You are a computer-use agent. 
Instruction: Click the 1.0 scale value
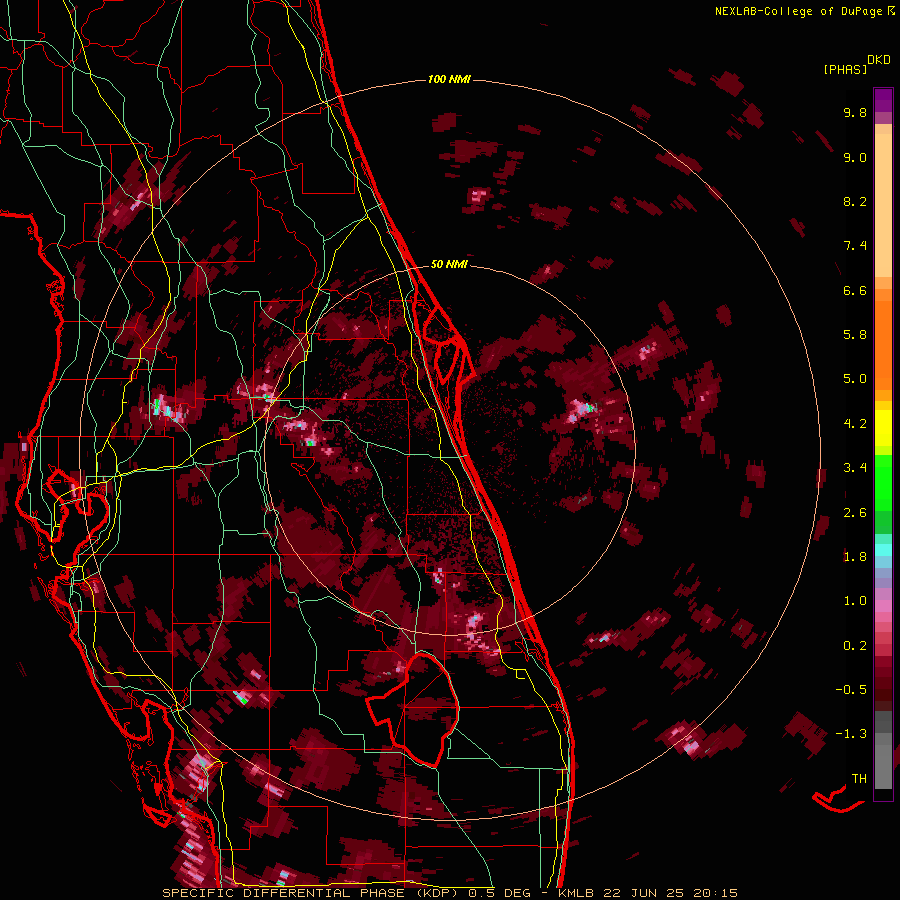(x=855, y=601)
